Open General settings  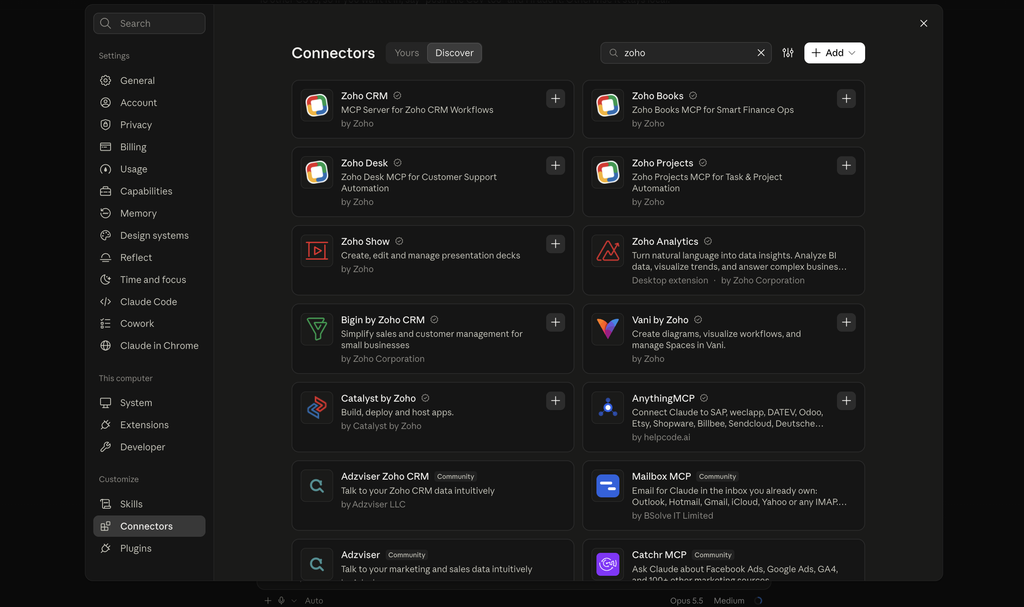(x=149, y=80)
